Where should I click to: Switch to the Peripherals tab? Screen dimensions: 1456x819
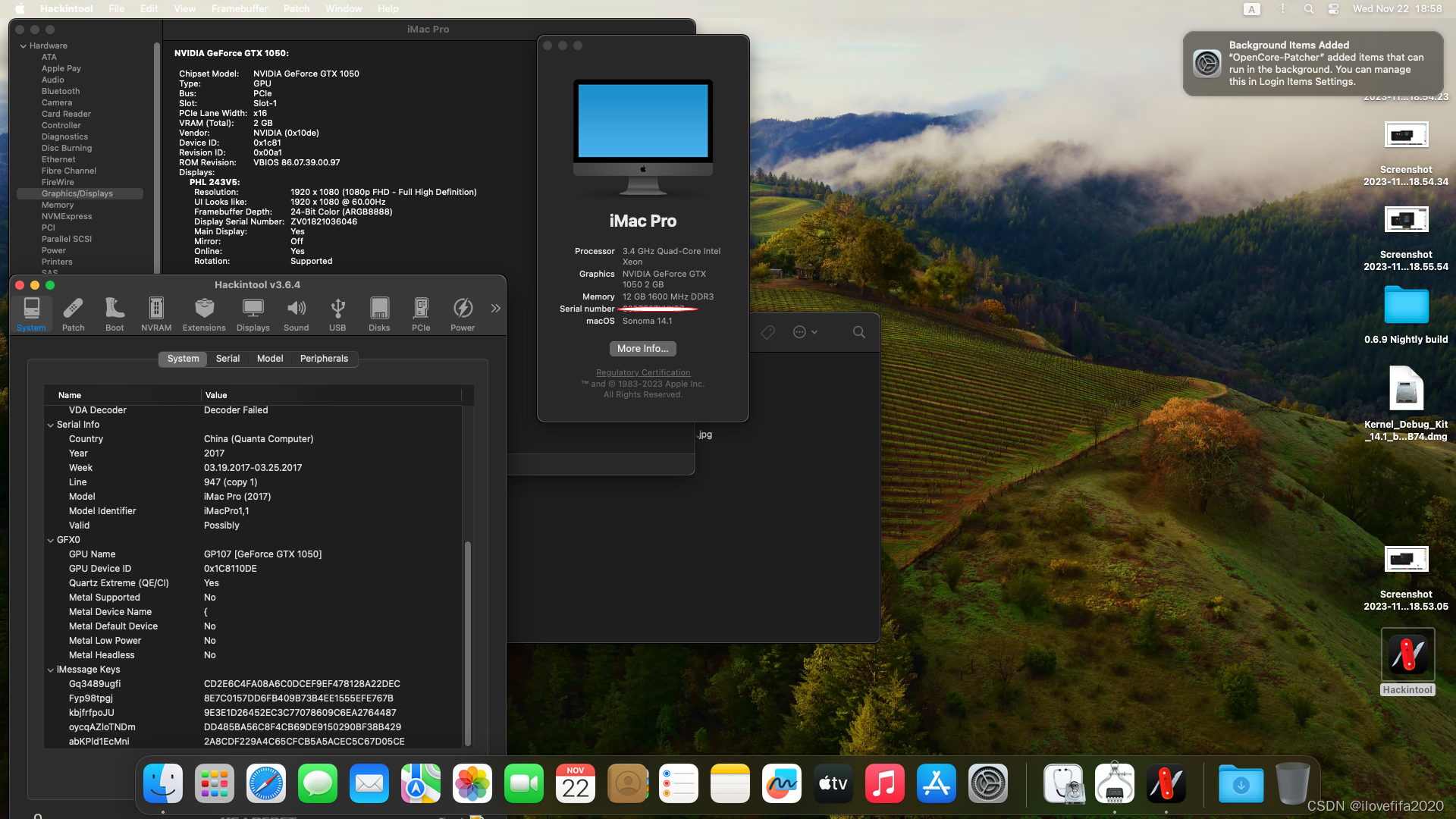(324, 359)
